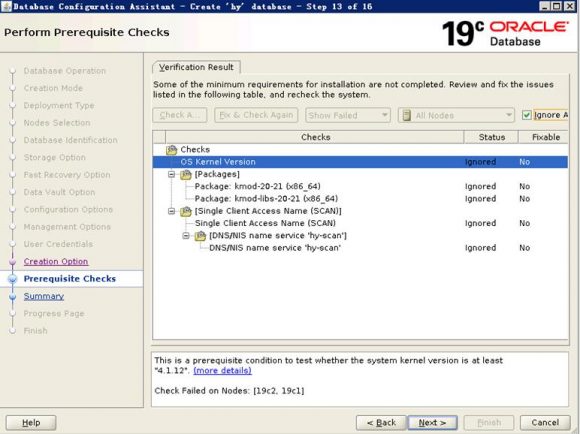Click the Summary step bullet in sidebar
Viewport: 580px width, 434px height.
[x=13, y=296]
